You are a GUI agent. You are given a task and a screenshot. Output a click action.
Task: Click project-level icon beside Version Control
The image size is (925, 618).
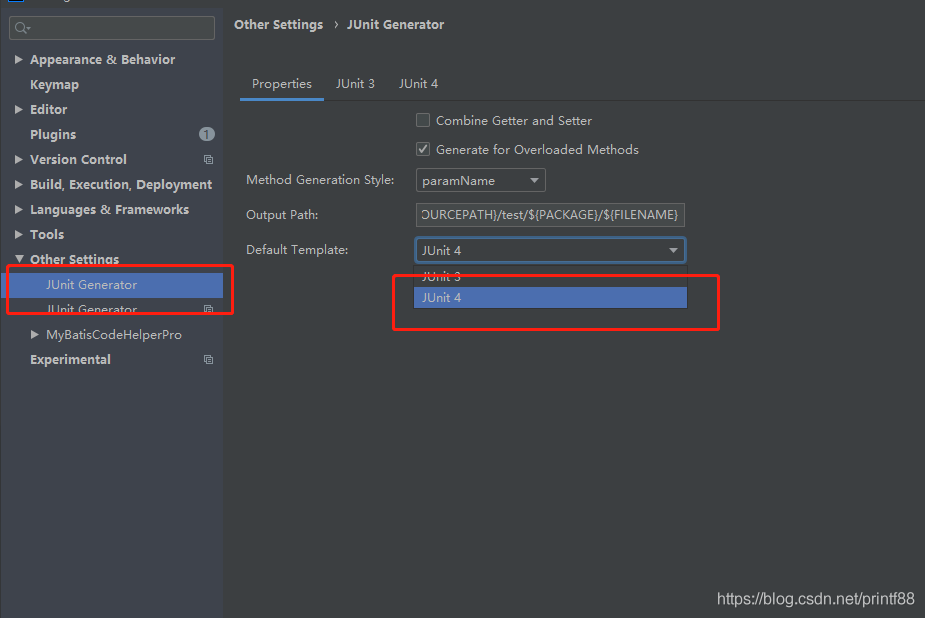(208, 160)
